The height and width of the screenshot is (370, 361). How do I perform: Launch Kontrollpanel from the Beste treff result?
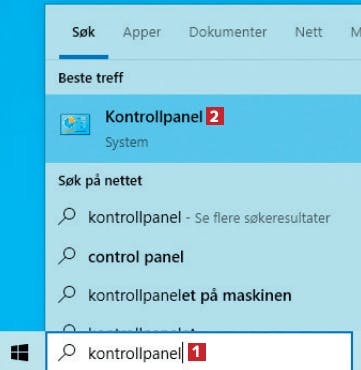(x=203, y=129)
